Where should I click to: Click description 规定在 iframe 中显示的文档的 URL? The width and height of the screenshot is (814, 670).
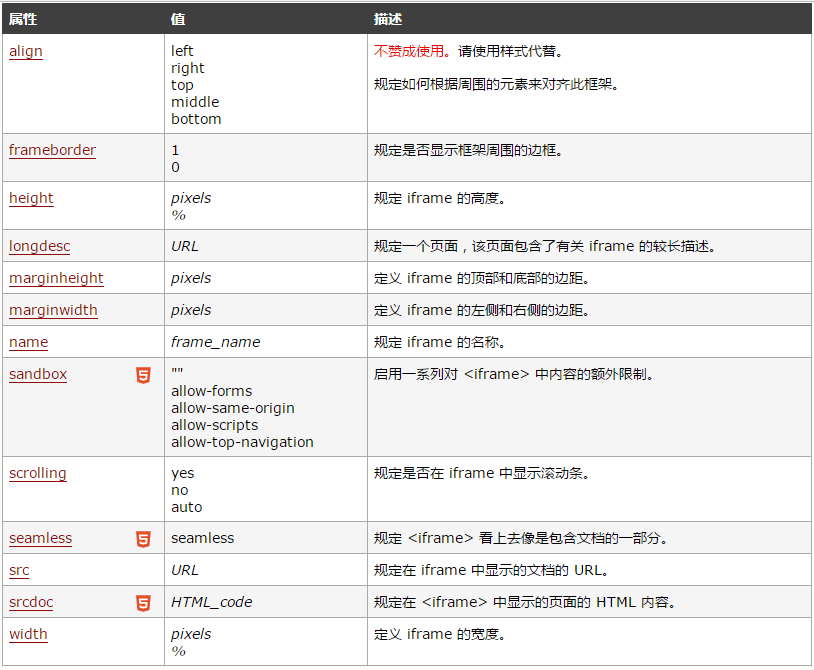point(491,570)
